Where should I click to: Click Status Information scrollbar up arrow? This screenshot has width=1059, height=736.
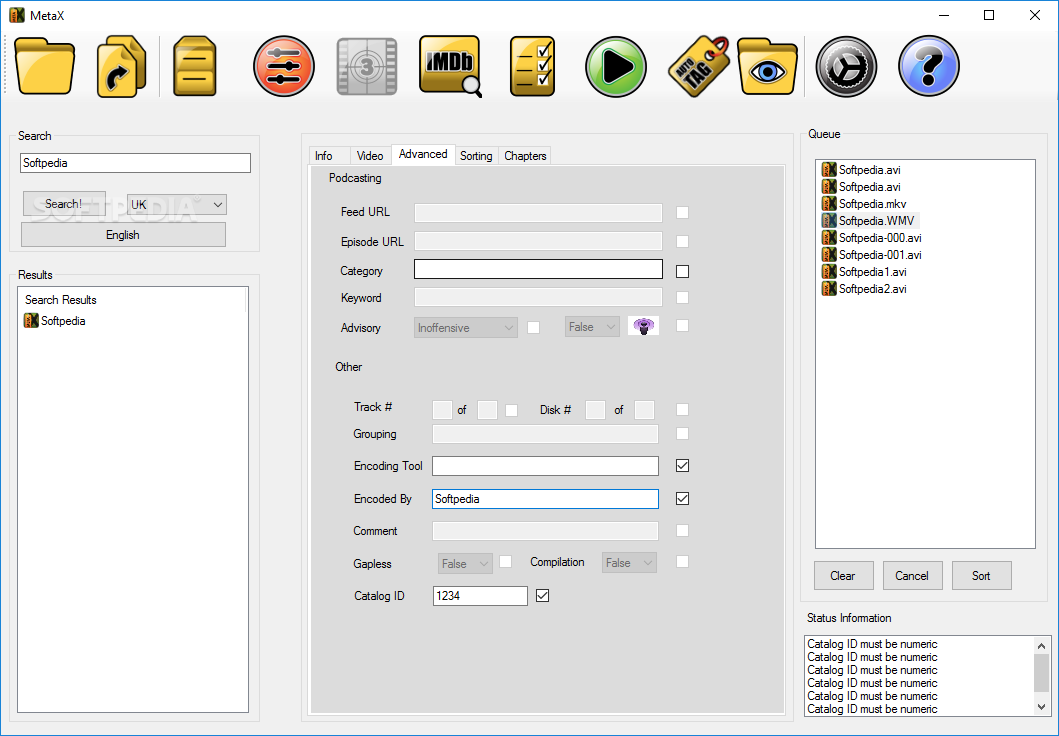click(1042, 646)
